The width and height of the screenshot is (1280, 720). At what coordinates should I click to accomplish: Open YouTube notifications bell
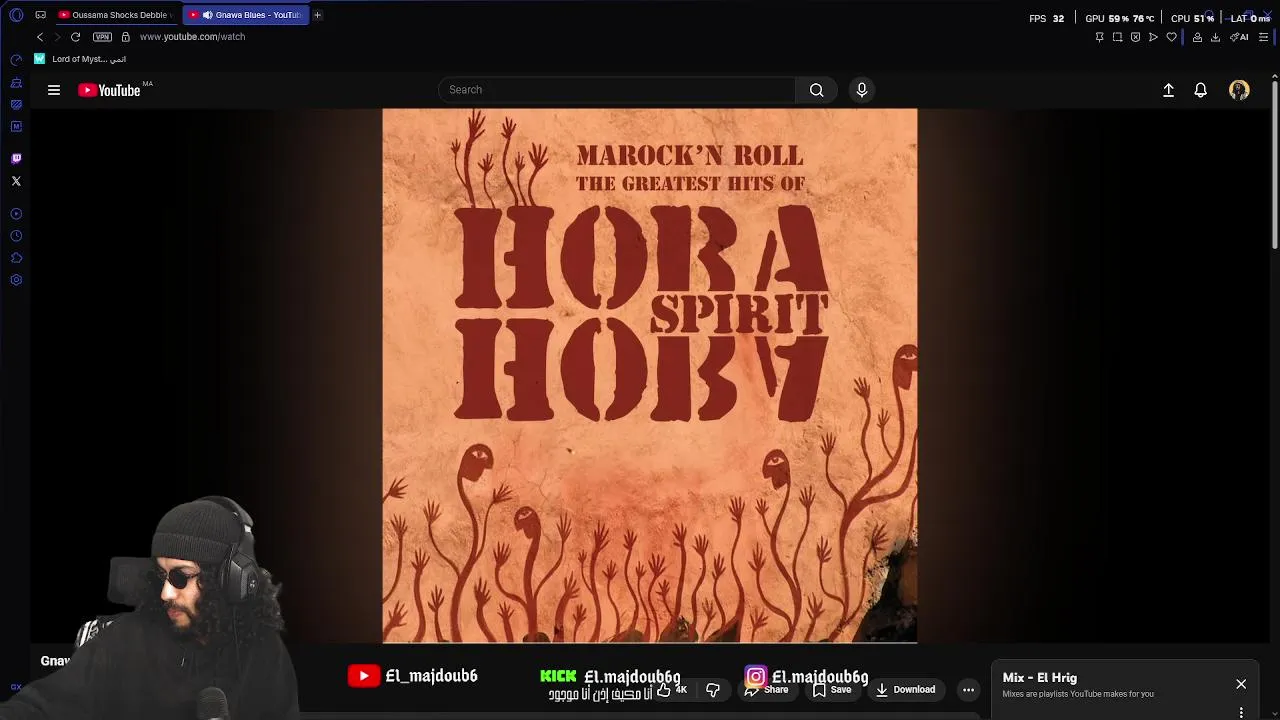tap(1201, 90)
